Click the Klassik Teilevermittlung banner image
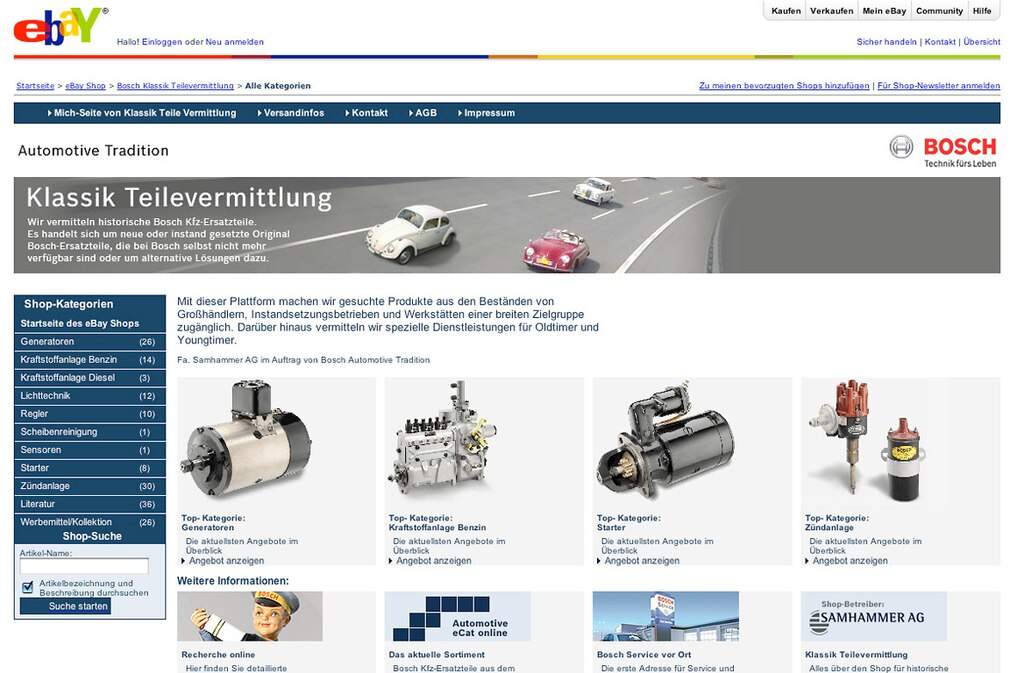 point(507,225)
